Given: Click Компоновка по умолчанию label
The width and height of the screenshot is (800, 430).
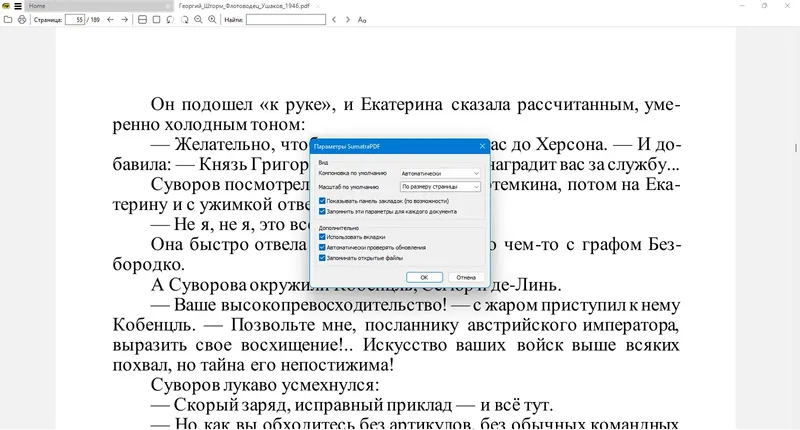Looking at the screenshot, I should tap(353, 173).
